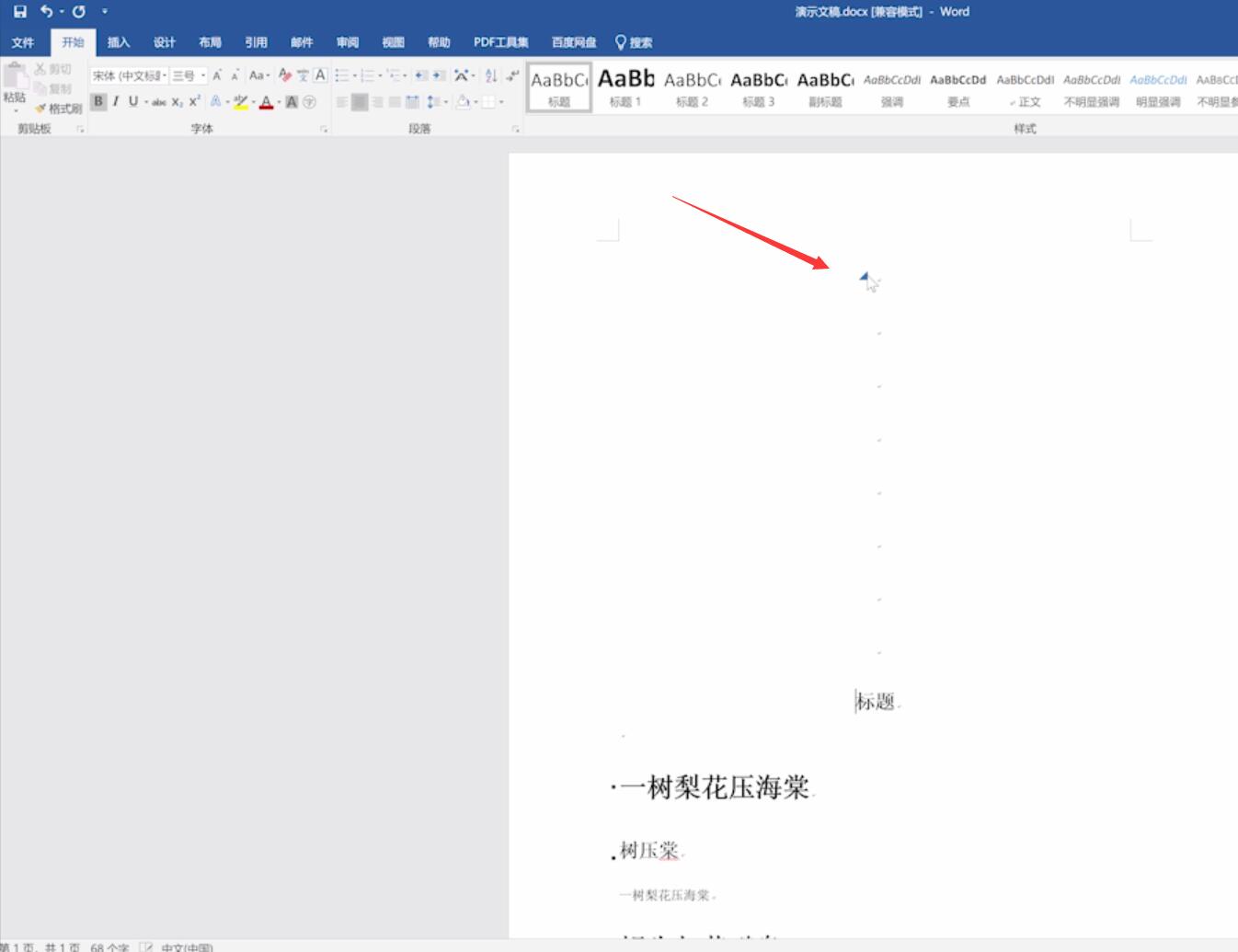Screen dimensions: 1238x952
Task: Toggle strikethrough abc formatting
Action: 159,102
